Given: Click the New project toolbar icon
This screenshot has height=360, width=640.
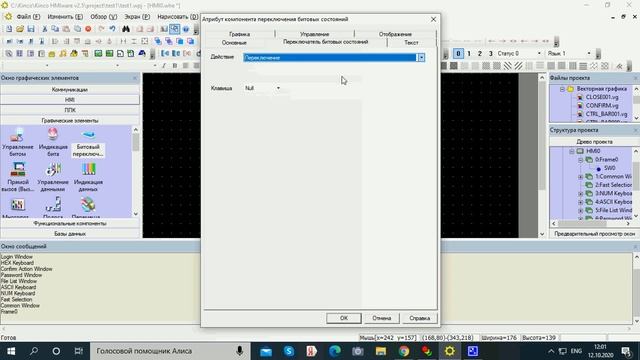Looking at the screenshot, I should tap(9, 29).
